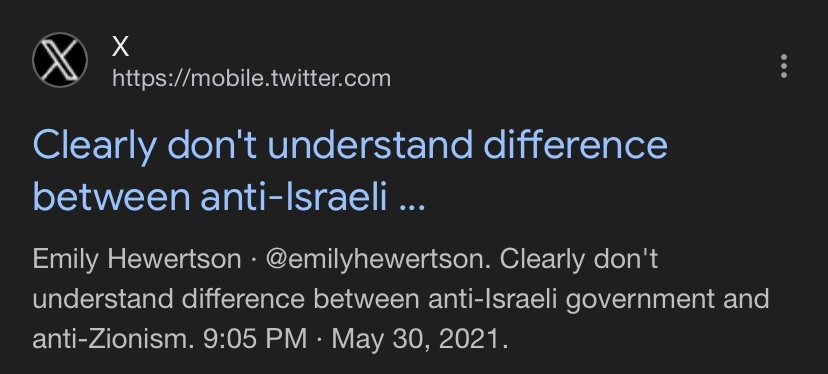
Task: Click the word "Clearly" in blue title
Action: (x=94, y=147)
